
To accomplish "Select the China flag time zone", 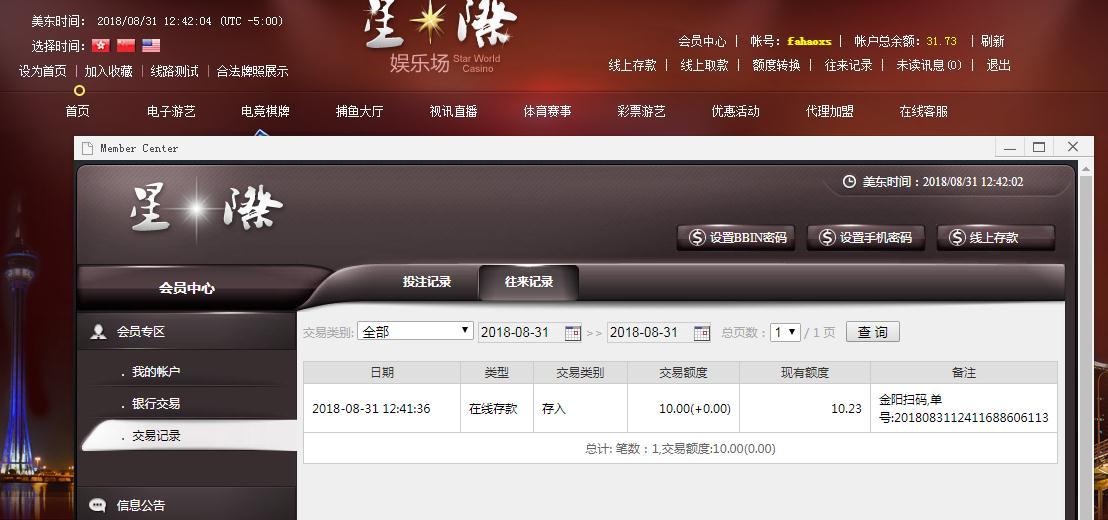I will [126, 45].
